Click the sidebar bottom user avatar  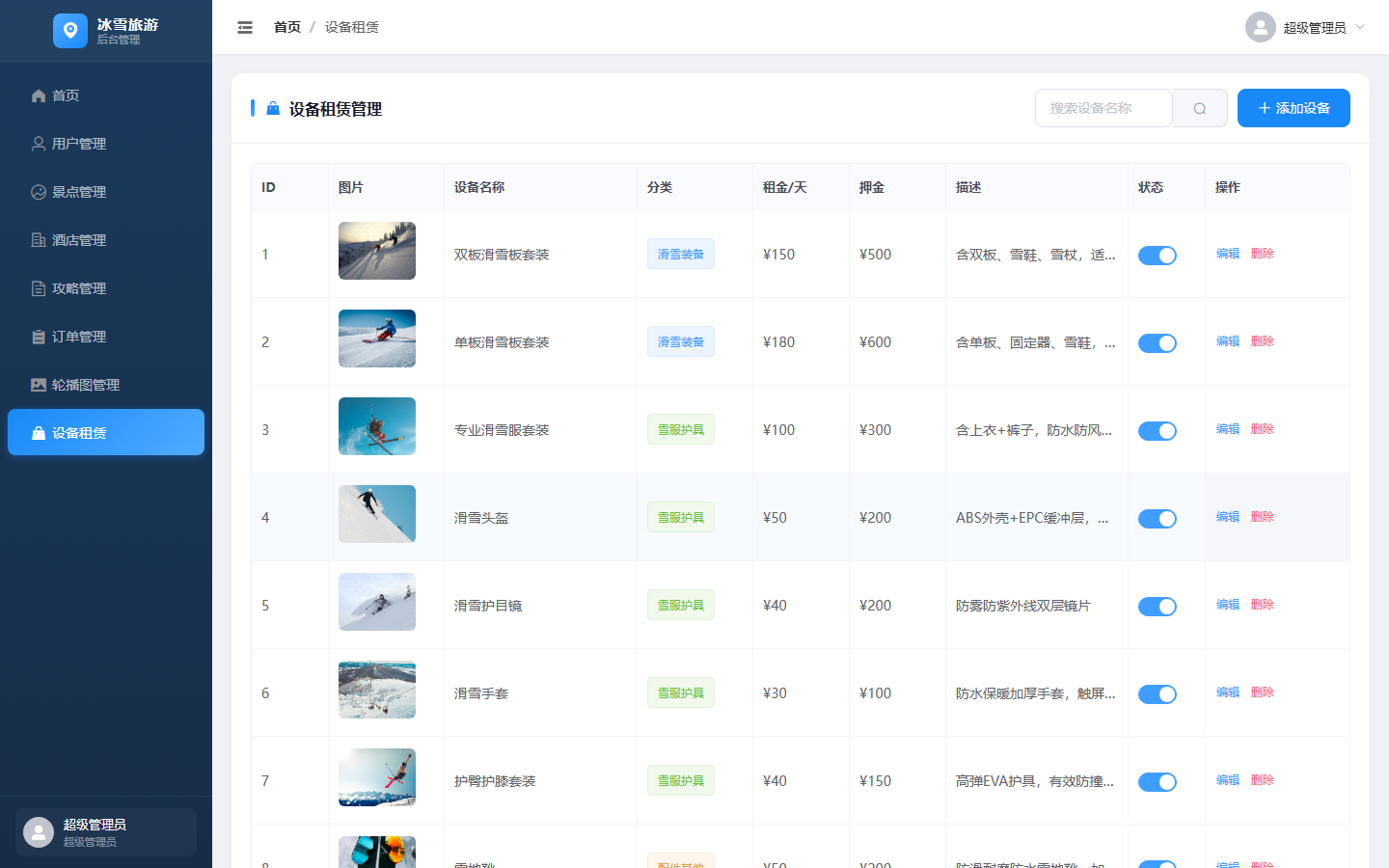(39, 832)
